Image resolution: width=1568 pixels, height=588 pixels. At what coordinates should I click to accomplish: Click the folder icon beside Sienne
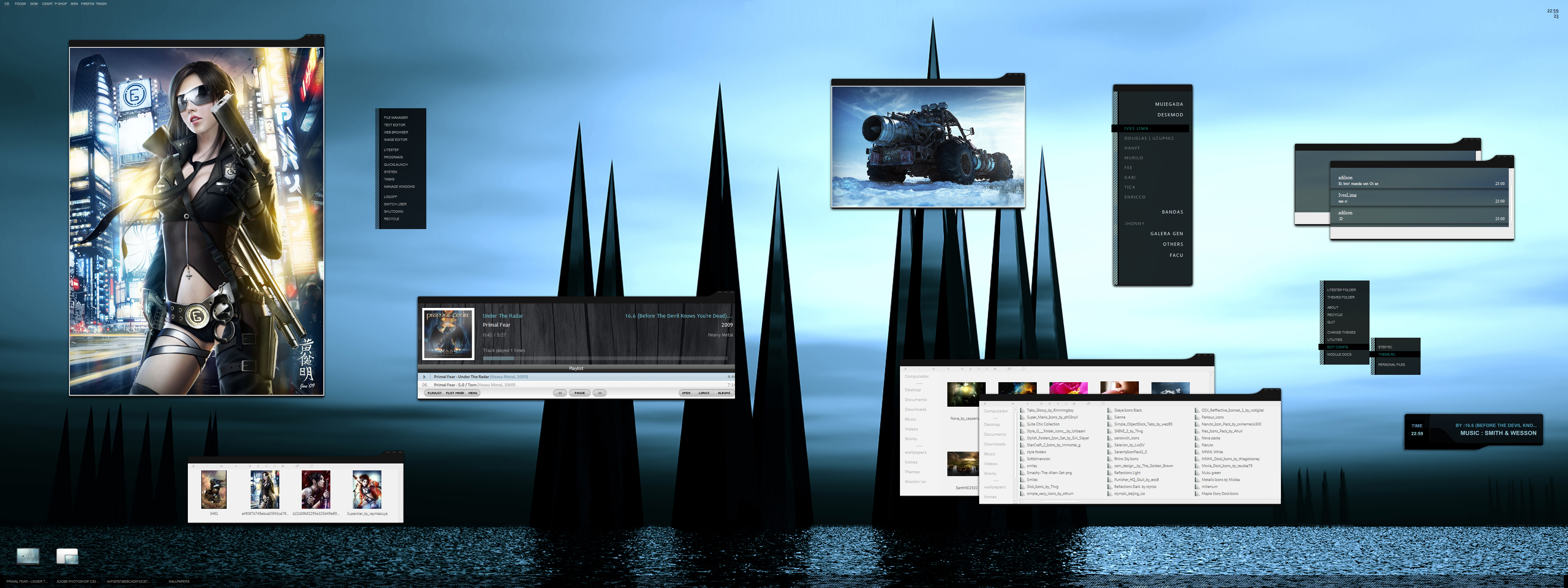[1110, 418]
